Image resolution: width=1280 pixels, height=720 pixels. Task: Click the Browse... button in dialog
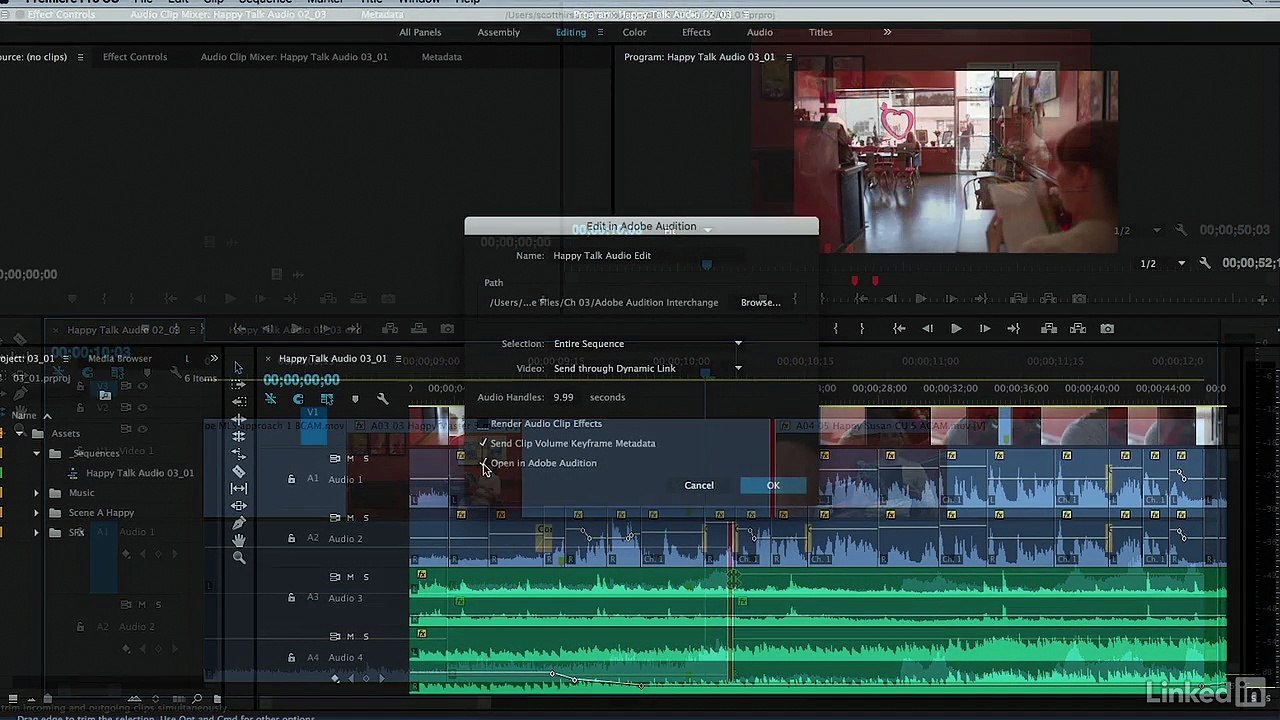pyautogui.click(x=761, y=302)
